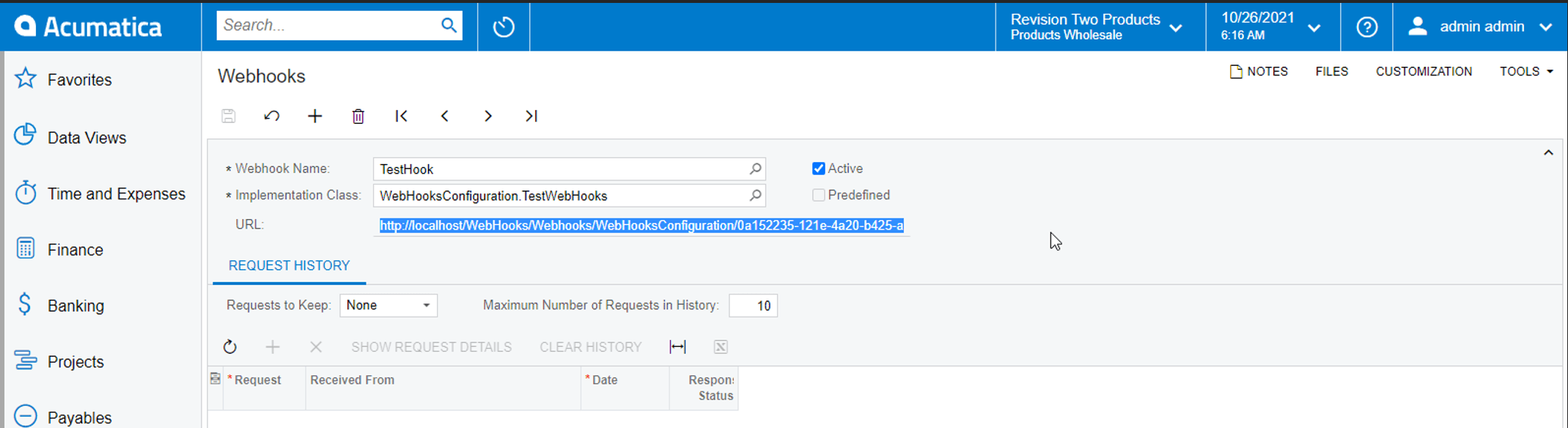This screenshot has height=428, width=1568.
Task: Click the Save disk icon
Action: (229, 116)
